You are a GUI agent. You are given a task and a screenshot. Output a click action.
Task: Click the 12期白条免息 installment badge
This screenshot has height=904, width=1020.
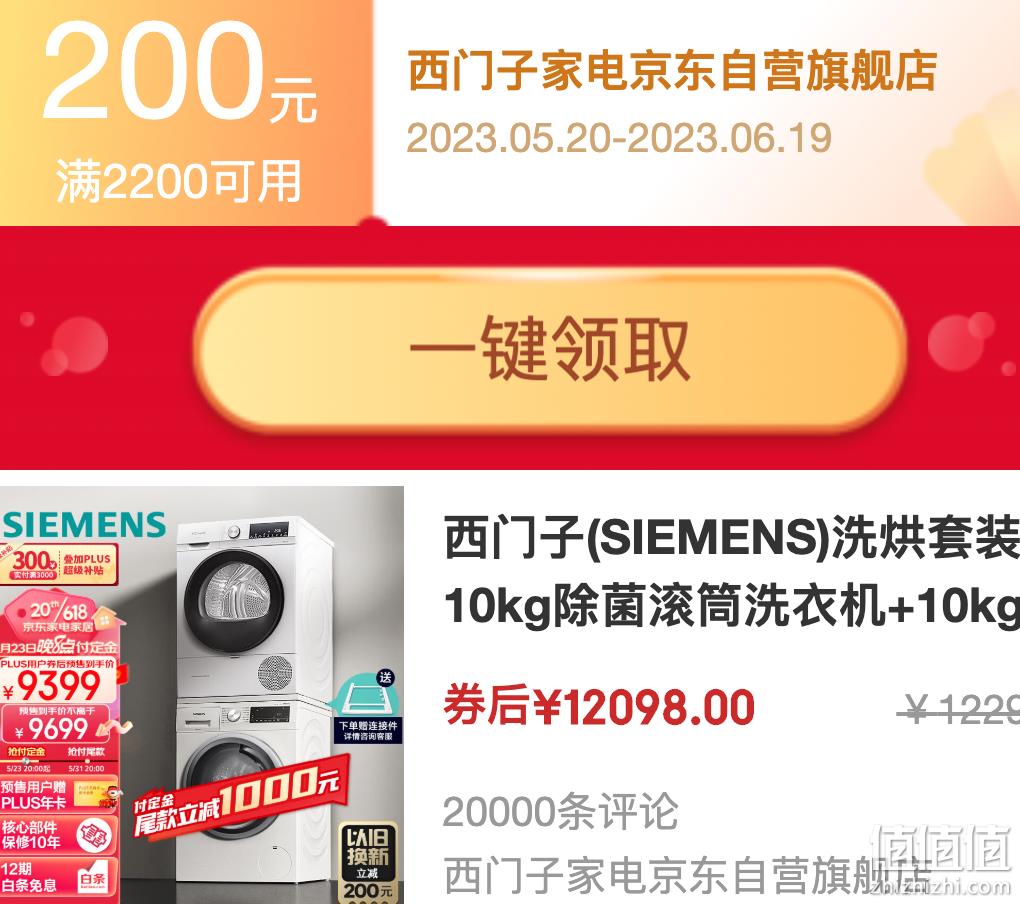coord(59,877)
